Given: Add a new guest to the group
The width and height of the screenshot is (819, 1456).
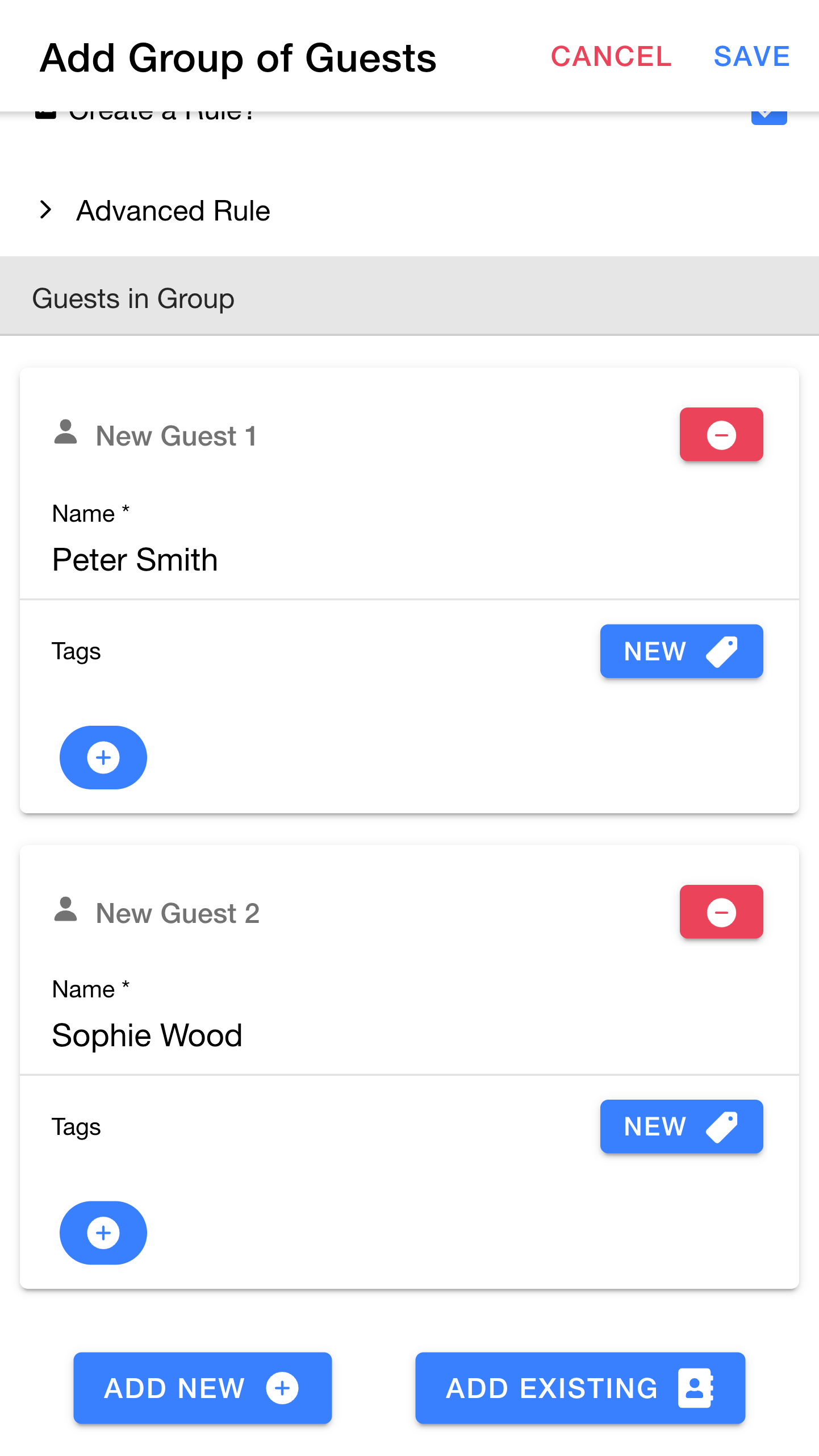Looking at the screenshot, I should coord(202,1388).
